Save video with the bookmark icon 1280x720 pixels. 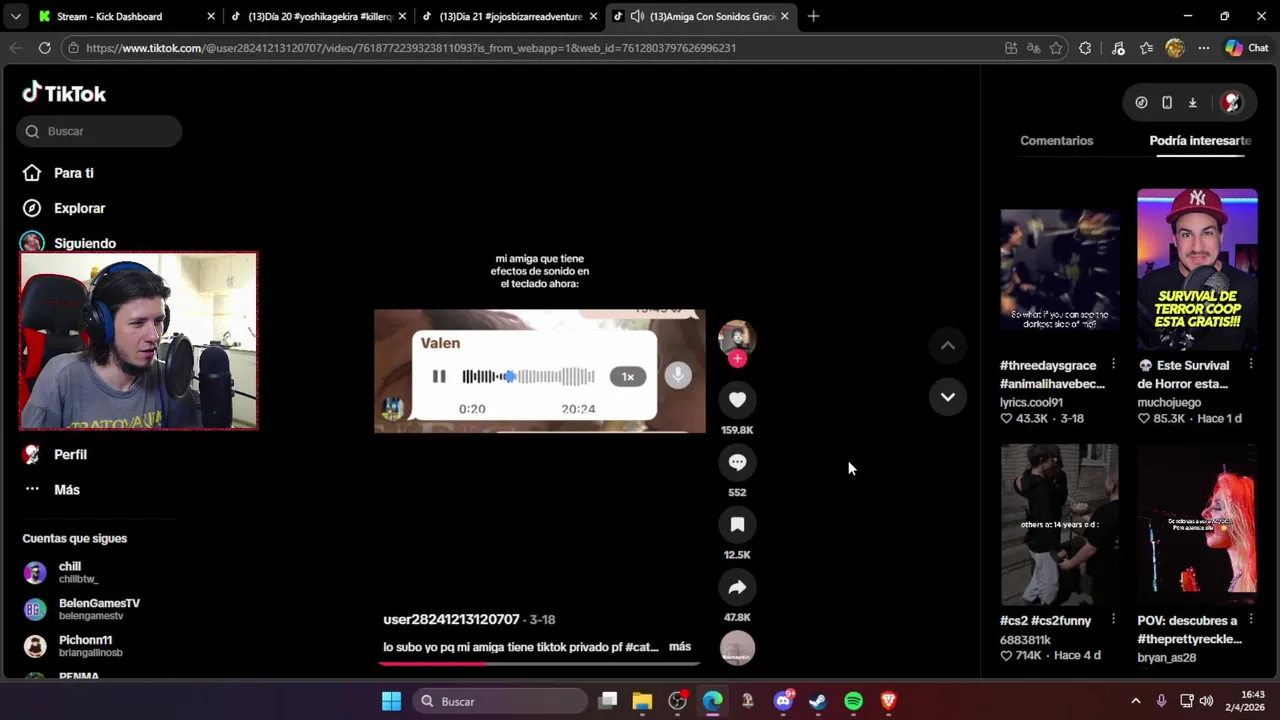[737, 524]
